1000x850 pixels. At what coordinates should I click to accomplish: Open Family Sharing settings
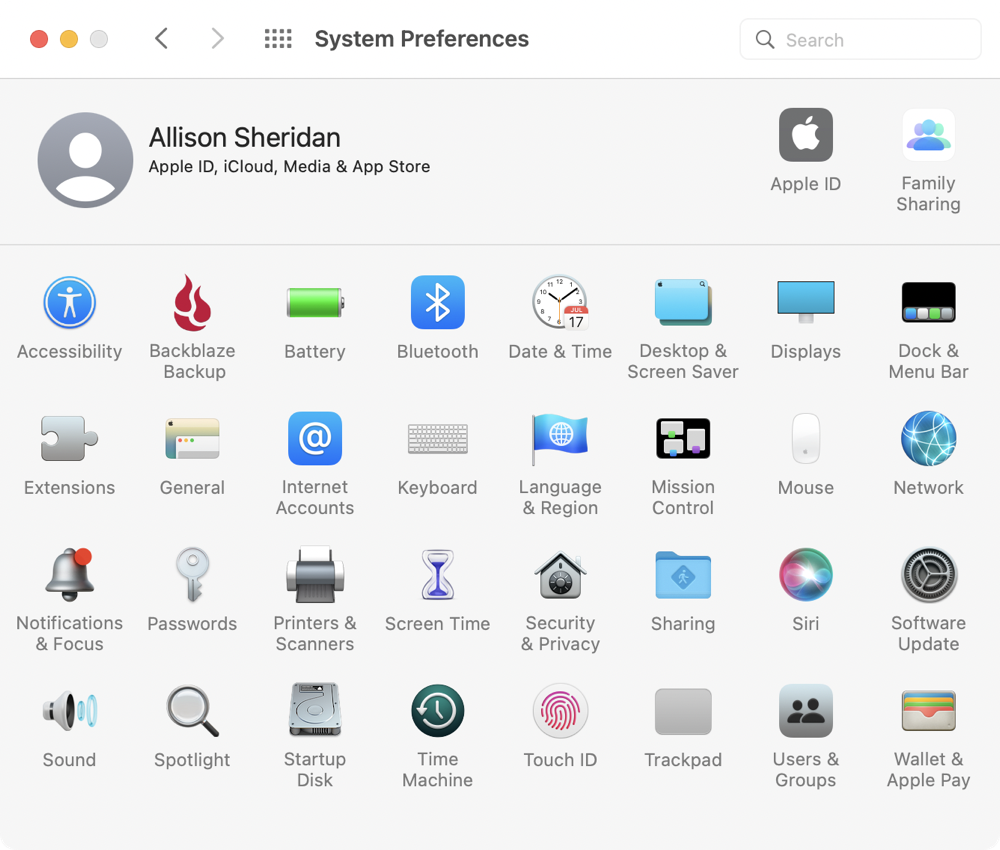pos(928,136)
